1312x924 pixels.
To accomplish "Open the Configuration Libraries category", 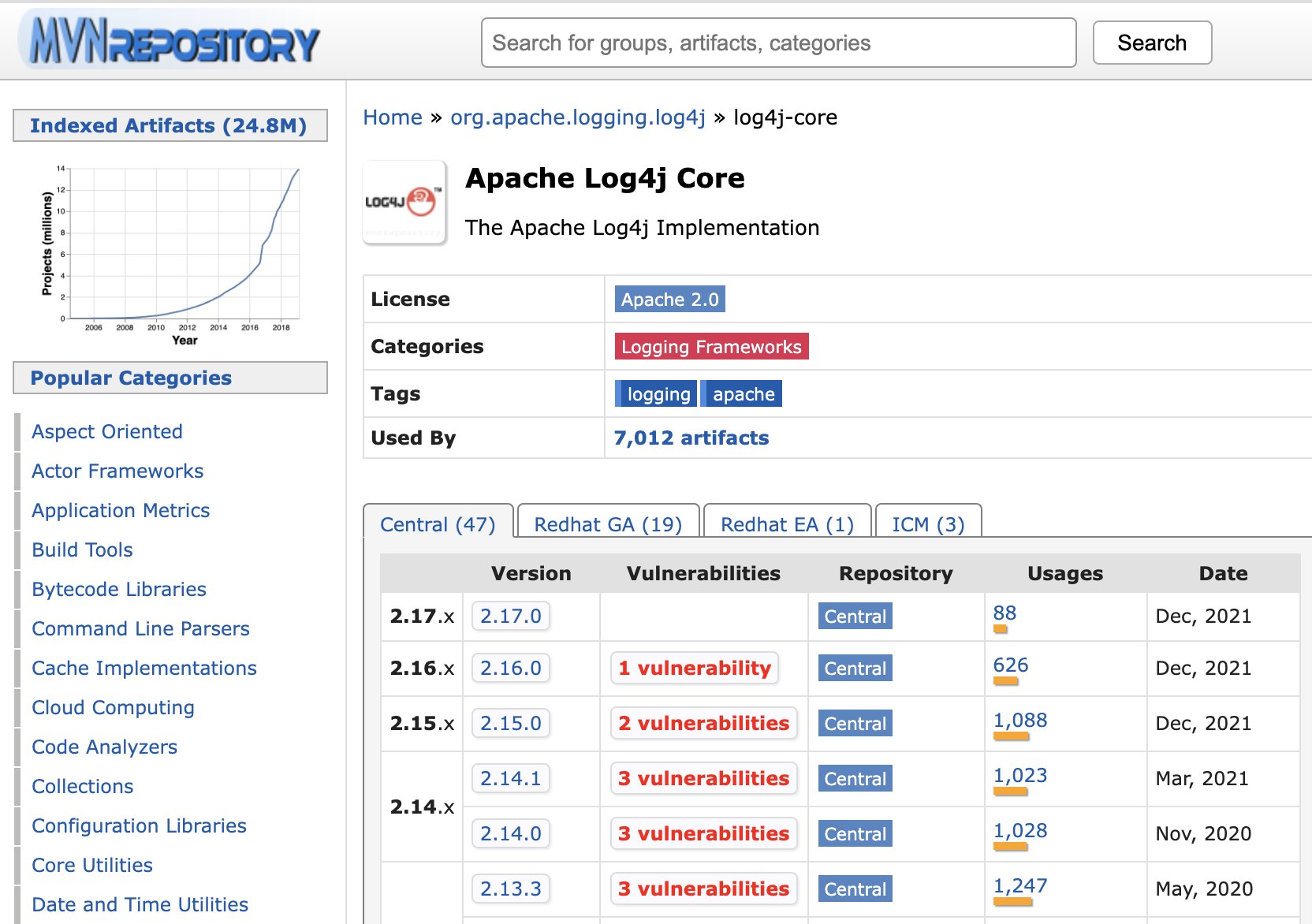I will (x=139, y=826).
